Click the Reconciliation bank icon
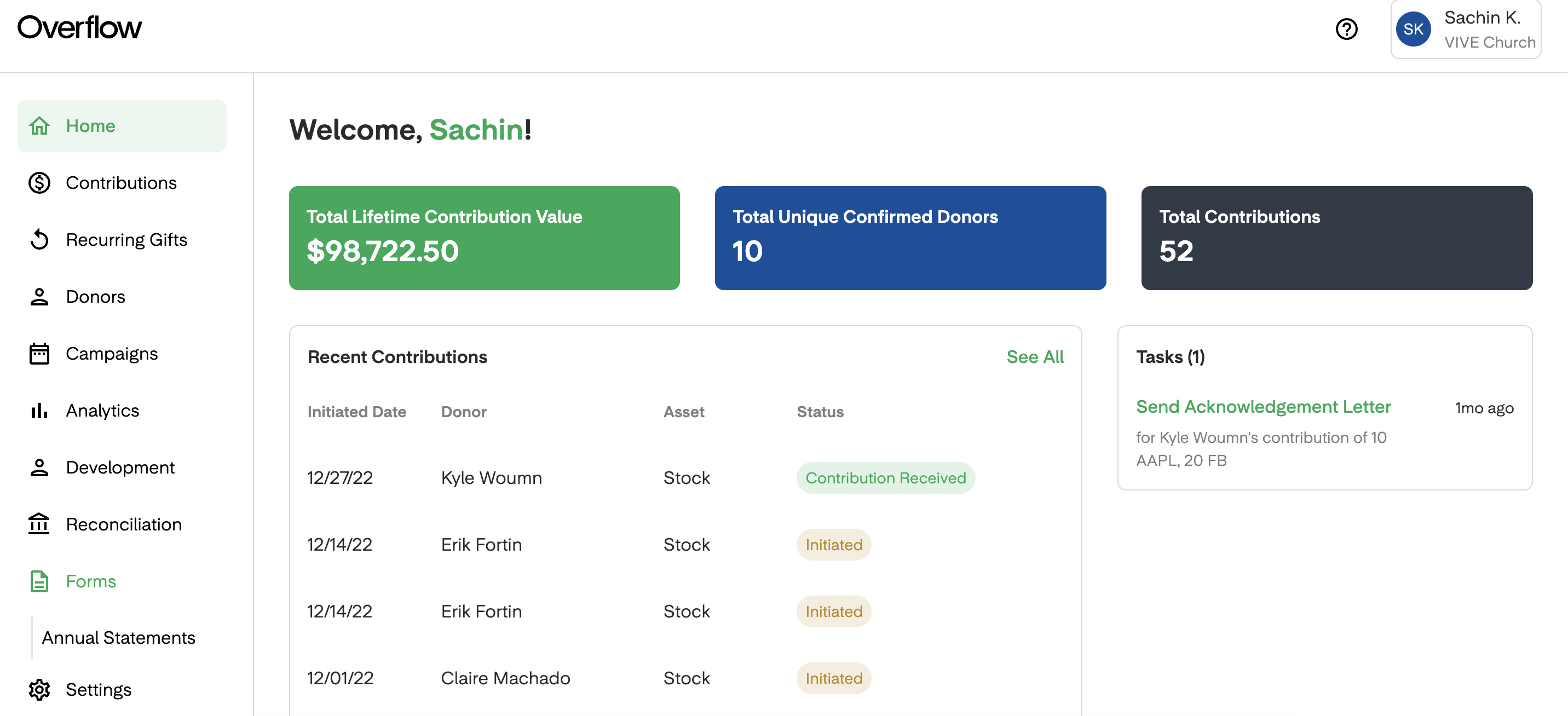The image size is (1568, 716). [39, 524]
